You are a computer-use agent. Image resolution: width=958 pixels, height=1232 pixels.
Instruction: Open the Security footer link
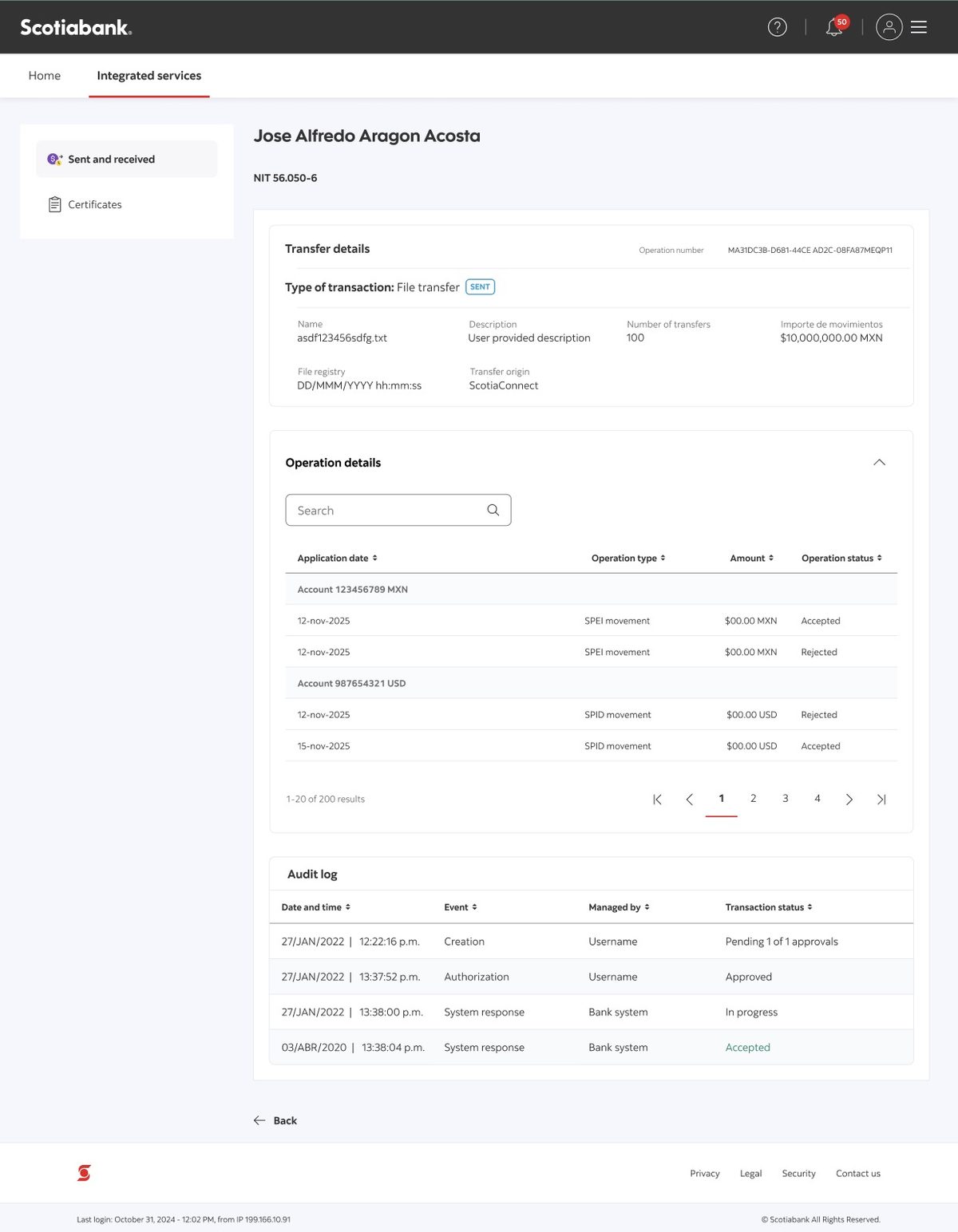click(x=798, y=1173)
